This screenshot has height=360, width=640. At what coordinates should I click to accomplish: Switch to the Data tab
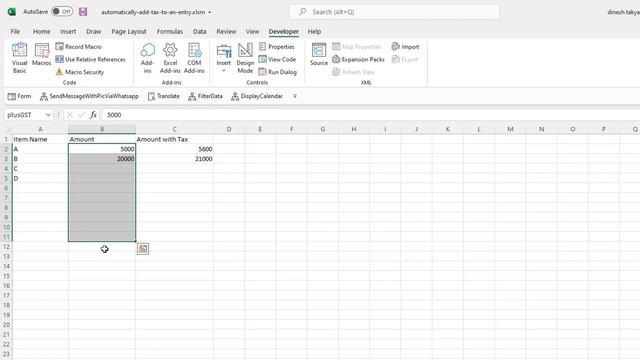coord(200,31)
